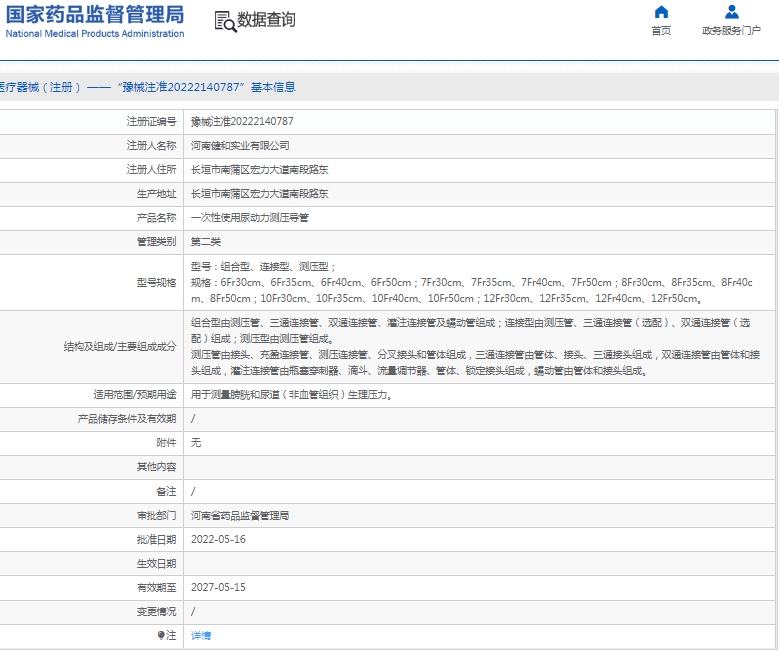This screenshot has width=779, height=651.
Task: Click the 基本信息 section heading
Action: 273,87
